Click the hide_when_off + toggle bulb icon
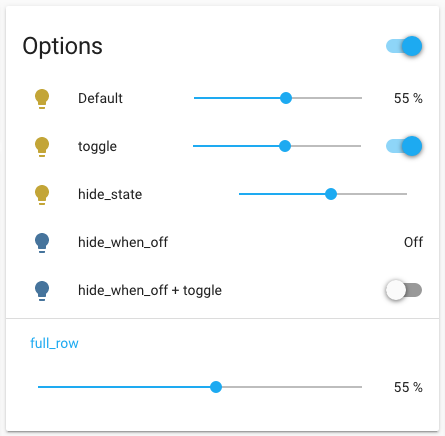445x436 pixels. [42, 291]
